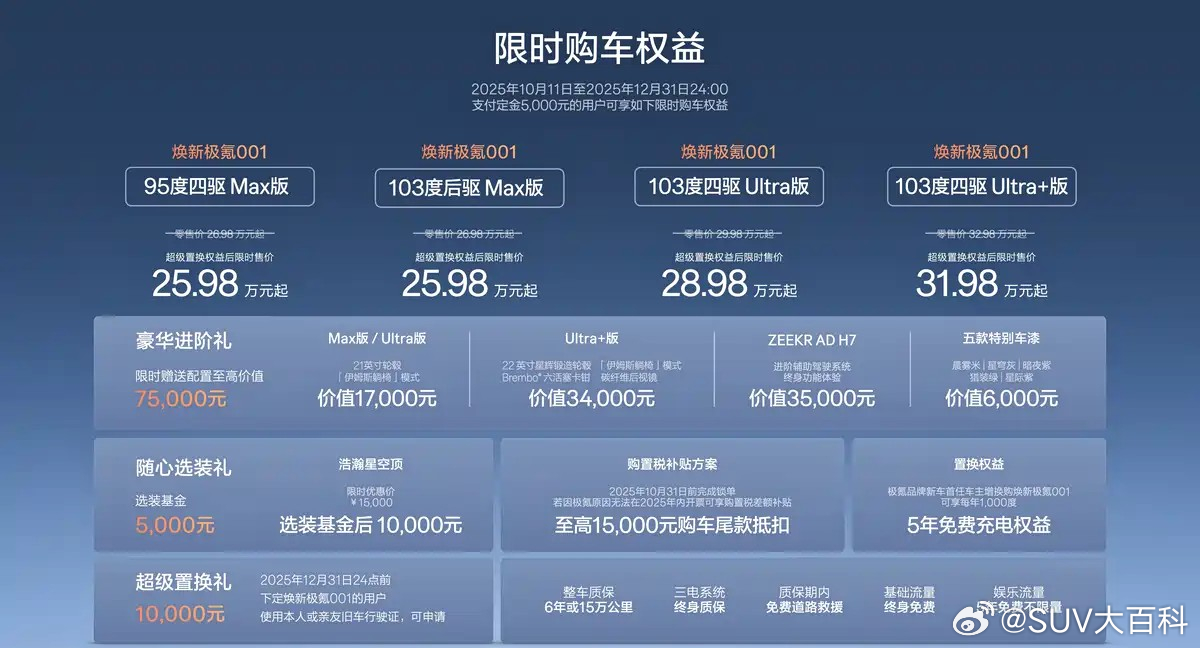
Task: Select the 103度四驱 Ultra版 trim box
Action: pyautogui.click(x=729, y=187)
